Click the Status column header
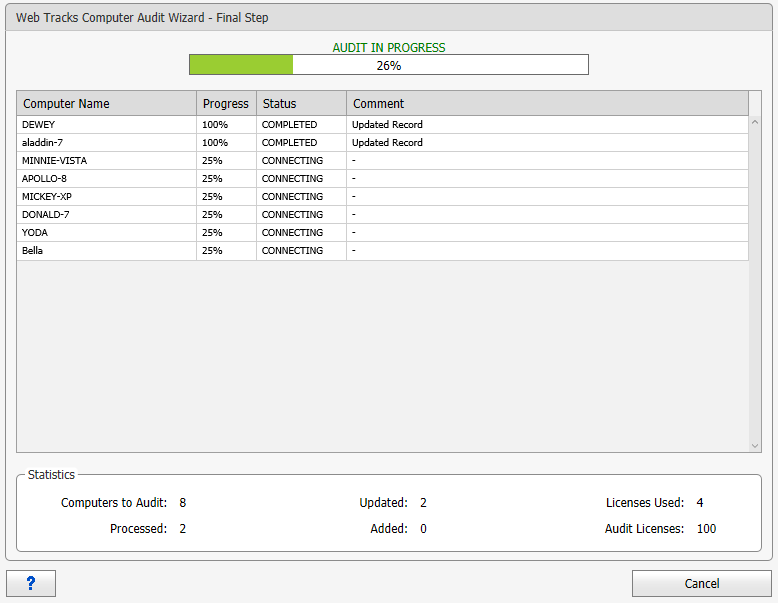 301,103
